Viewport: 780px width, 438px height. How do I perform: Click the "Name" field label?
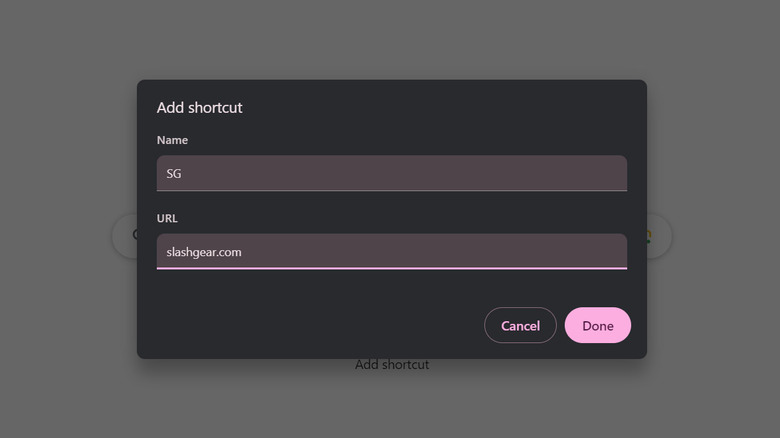pyautogui.click(x=172, y=140)
